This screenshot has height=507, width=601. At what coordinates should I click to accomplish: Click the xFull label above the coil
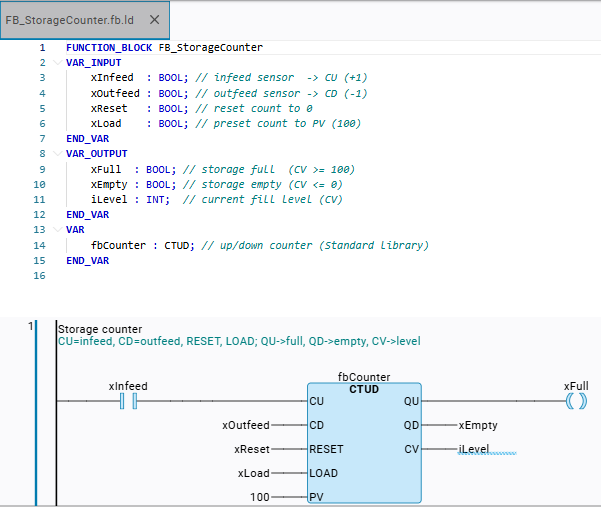point(576,386)
